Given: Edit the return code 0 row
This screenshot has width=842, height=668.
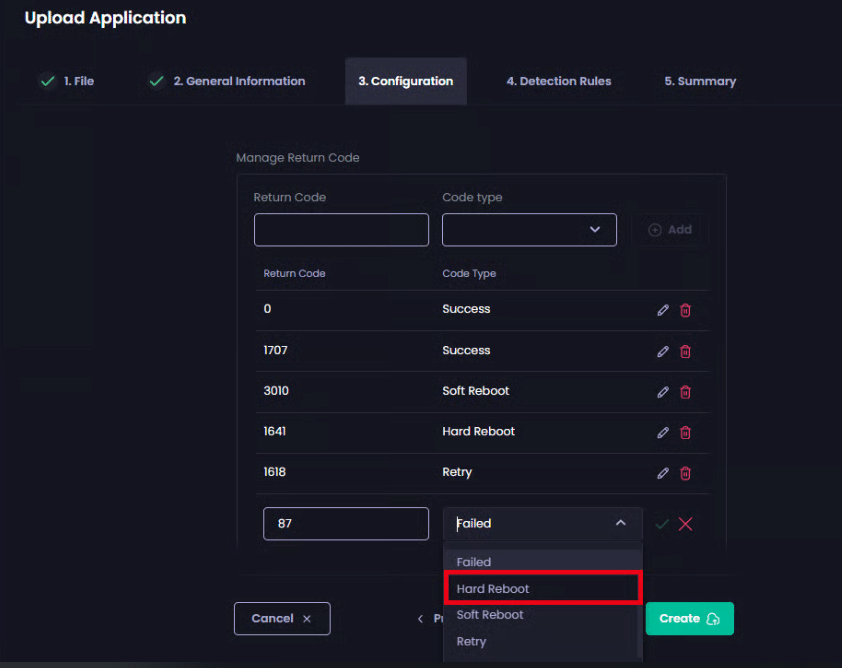Looking at the screenshot, I should click(x=662, y=310).
